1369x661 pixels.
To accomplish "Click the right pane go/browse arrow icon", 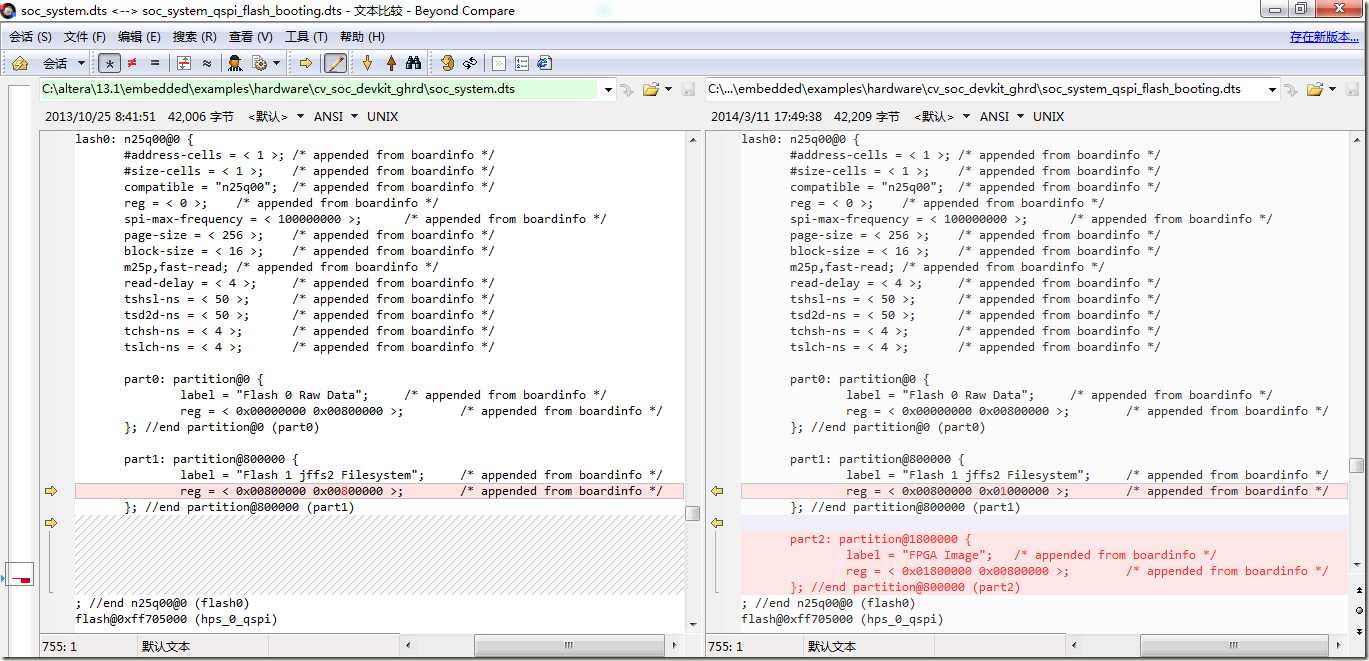I will [x=1292, y=89].
